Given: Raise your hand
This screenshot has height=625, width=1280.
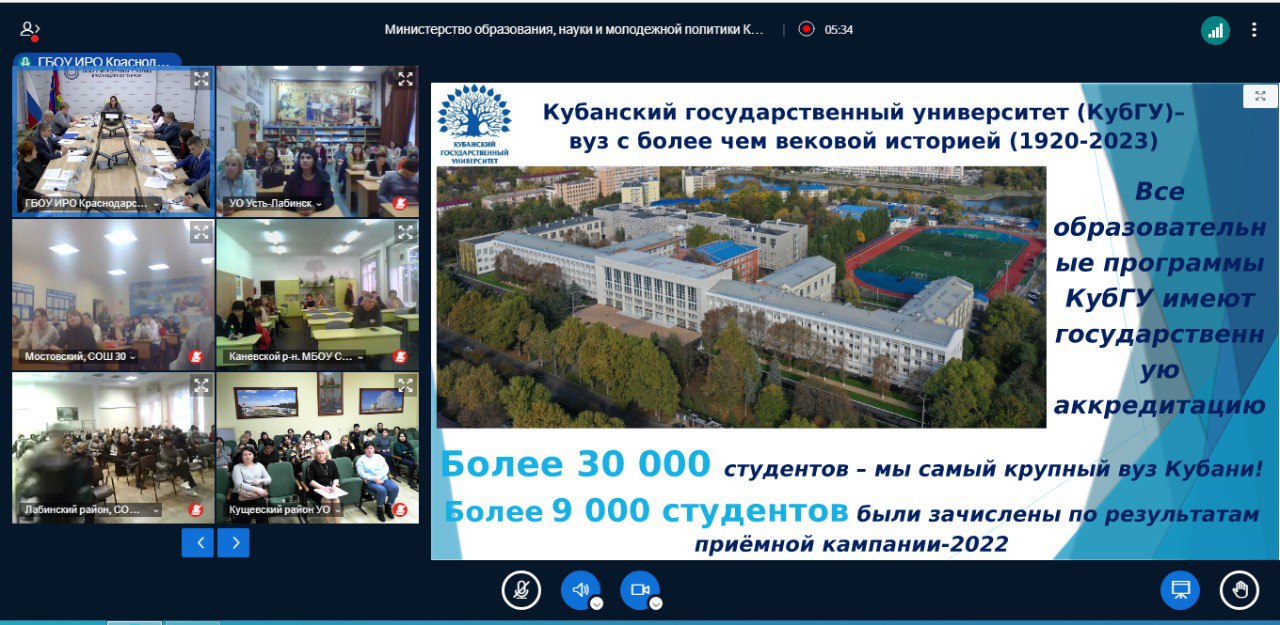Looking at the screenshot, I should pos(1240,590).
